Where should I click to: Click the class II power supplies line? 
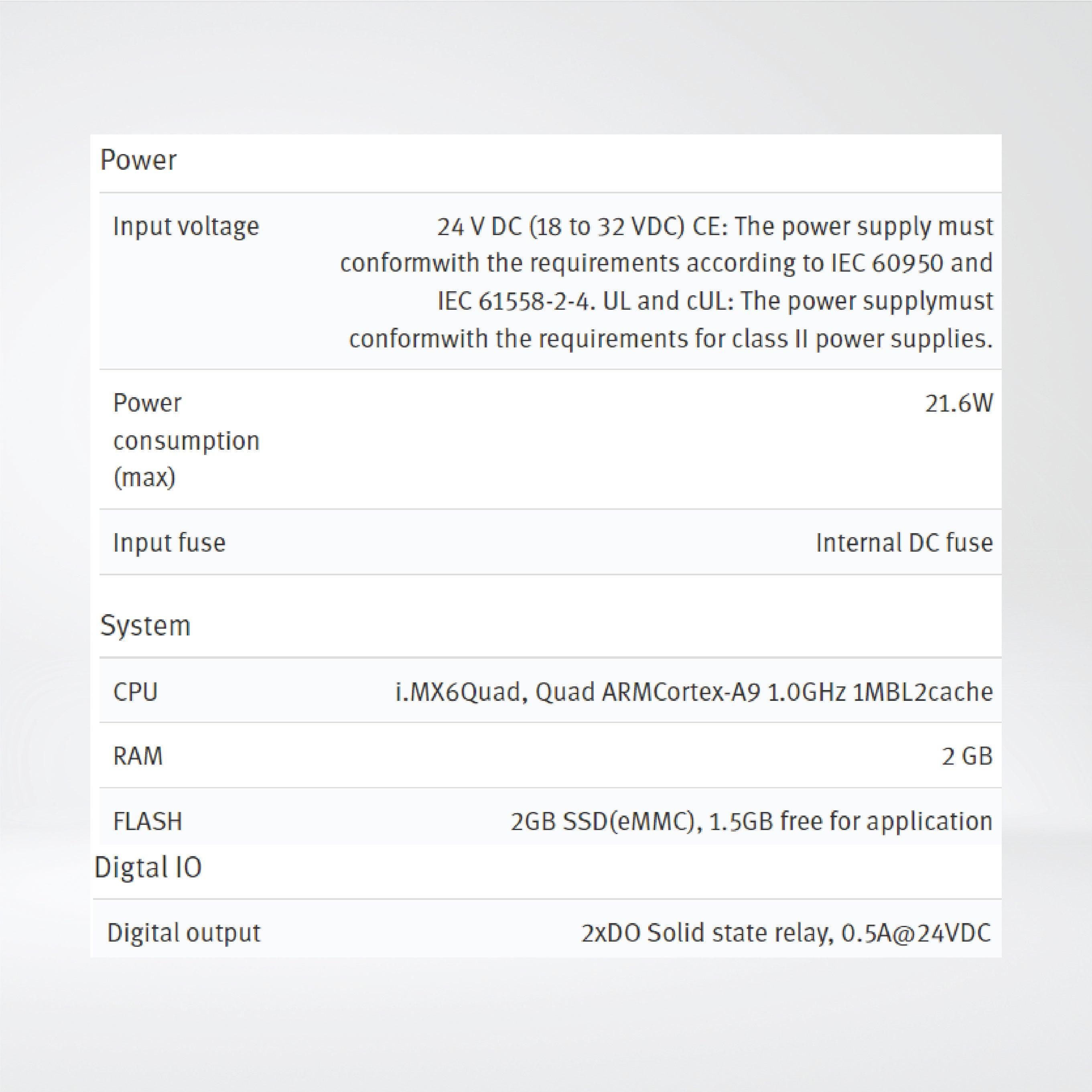(670, 339)
